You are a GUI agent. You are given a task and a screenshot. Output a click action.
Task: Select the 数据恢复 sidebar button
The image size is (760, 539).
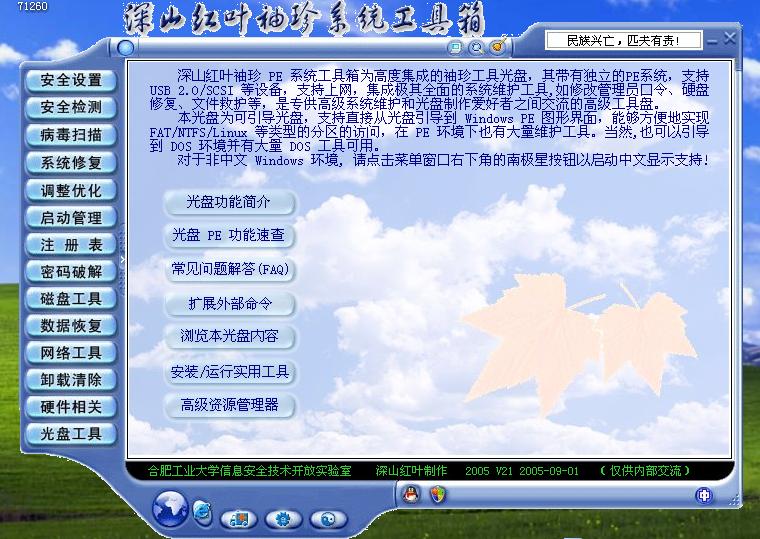pos(71,326)
